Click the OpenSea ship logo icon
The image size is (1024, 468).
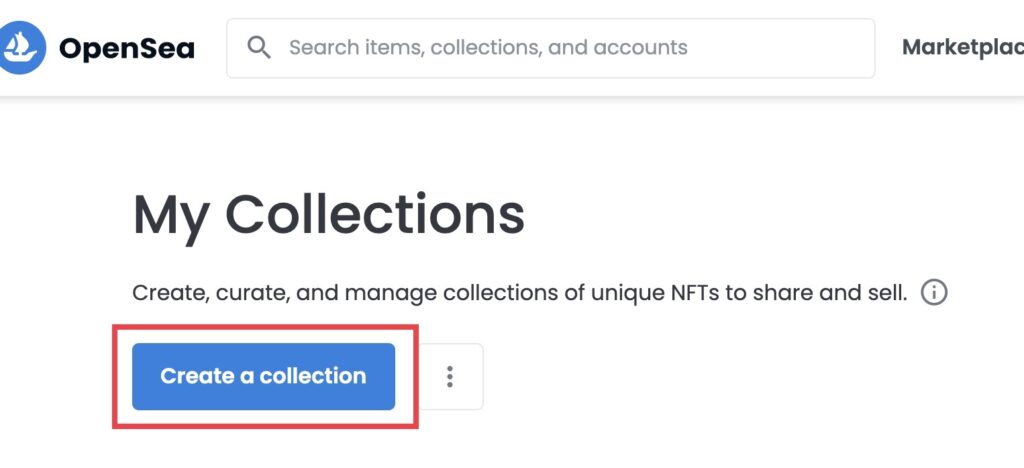click(x=22, y=48)
